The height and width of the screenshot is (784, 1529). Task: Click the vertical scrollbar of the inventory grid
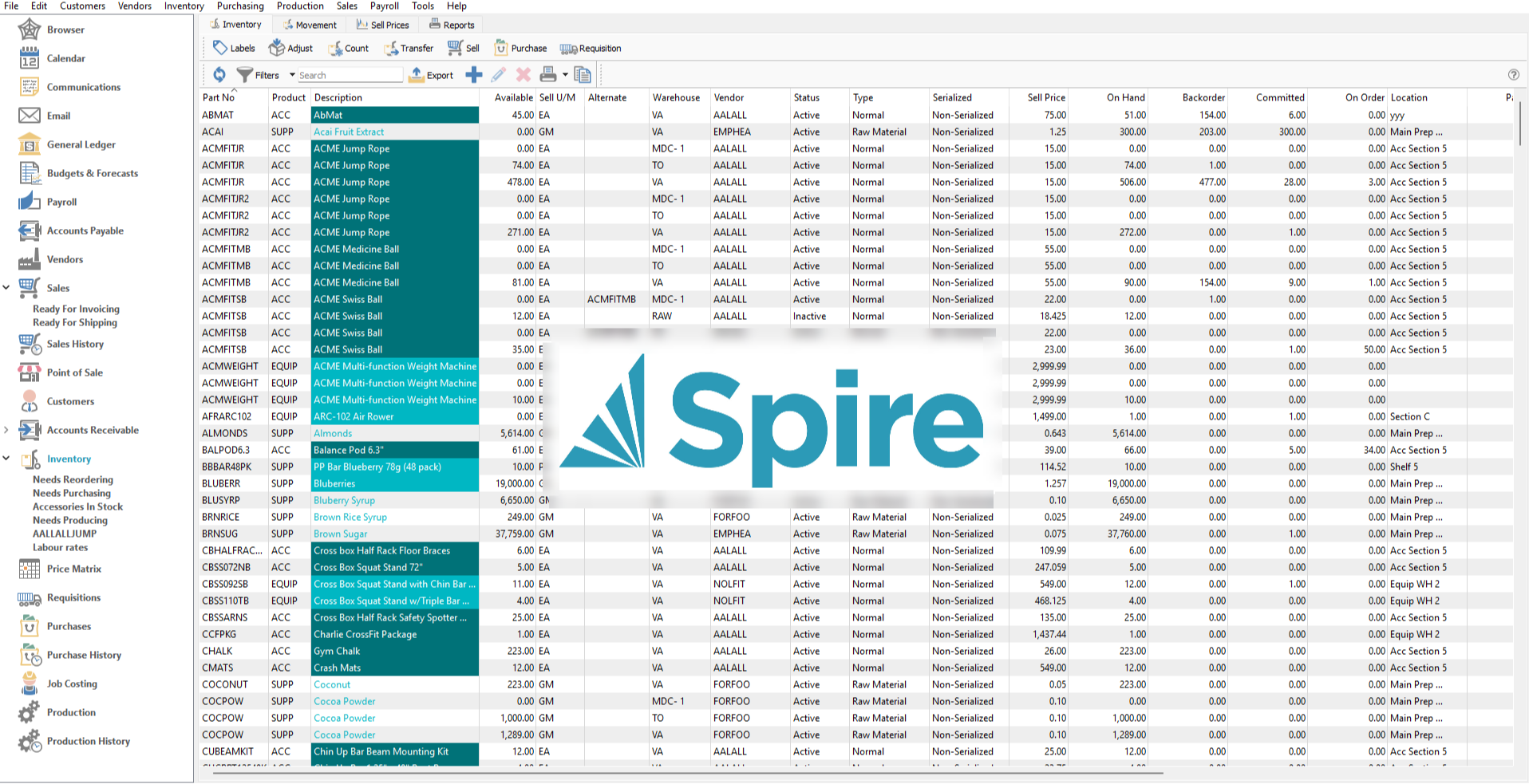[1520, 124]
